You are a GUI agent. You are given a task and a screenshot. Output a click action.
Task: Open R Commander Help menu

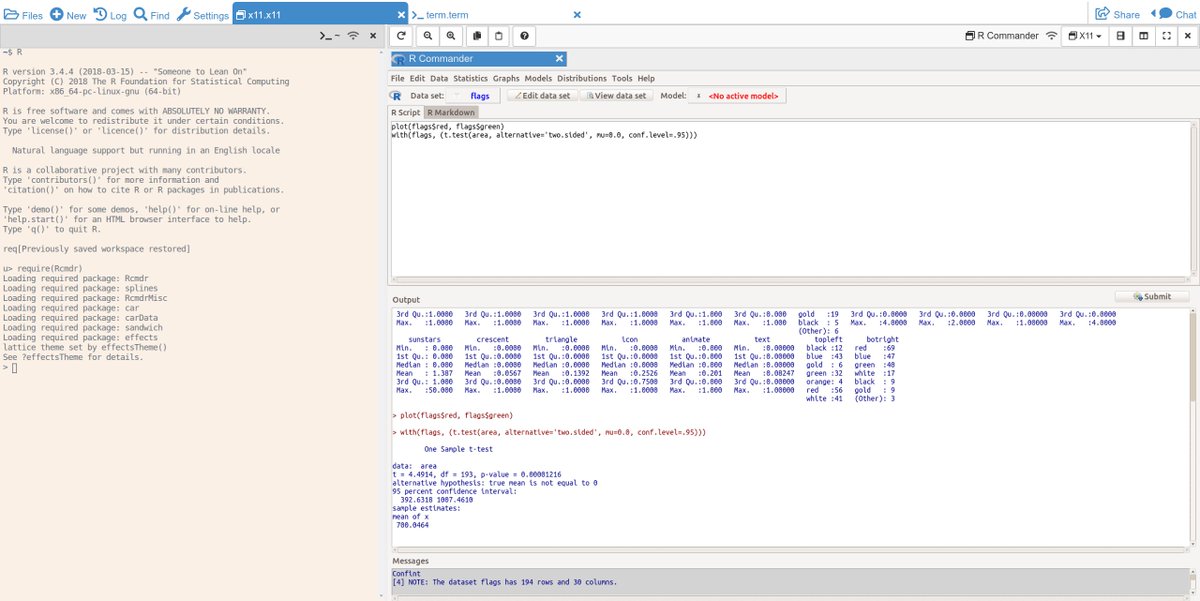pos(646,78)
